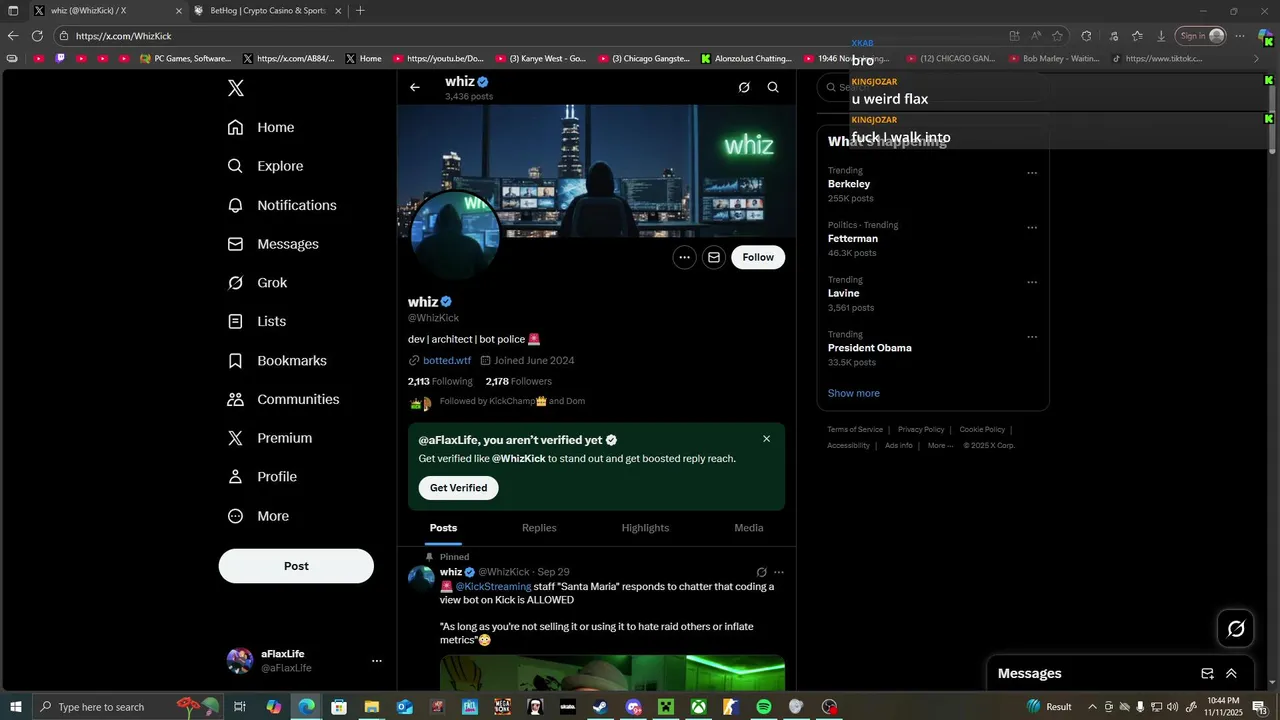This screenshot has height=720, width=1280.
Task: Open Explore in X sidebar
Action: pyautogui.click(x=265, y=166)
